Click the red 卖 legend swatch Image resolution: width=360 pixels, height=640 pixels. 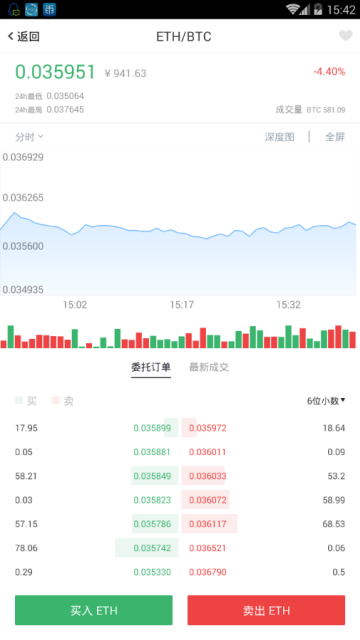pos(56,401)
